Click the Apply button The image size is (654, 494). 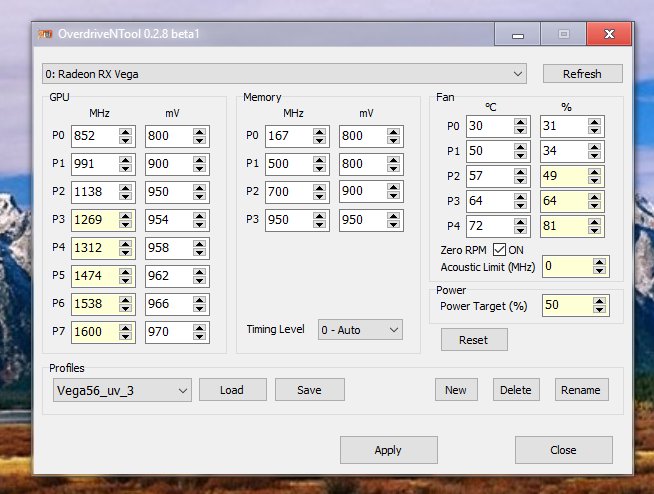point(388,450)
